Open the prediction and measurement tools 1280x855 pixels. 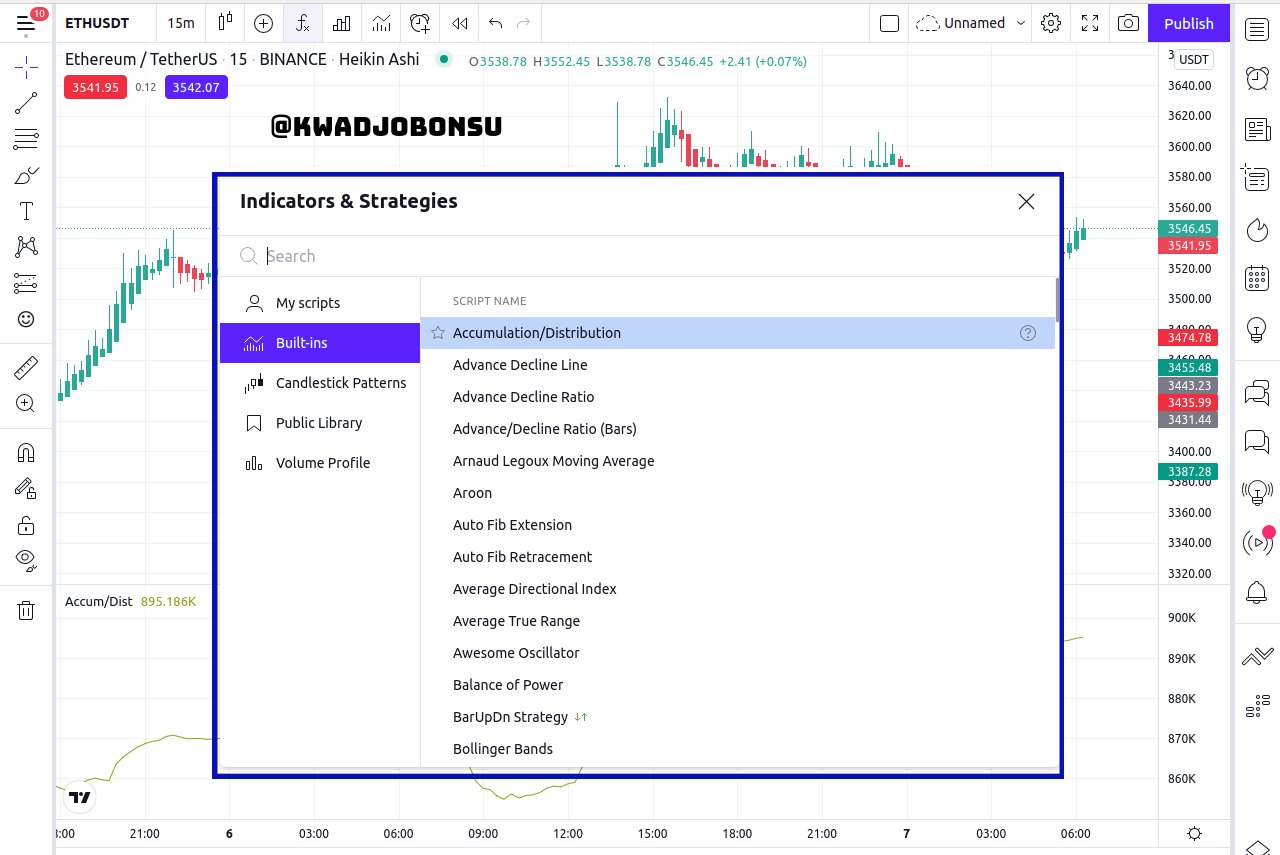pyautogui.click(x=26, y=283)
